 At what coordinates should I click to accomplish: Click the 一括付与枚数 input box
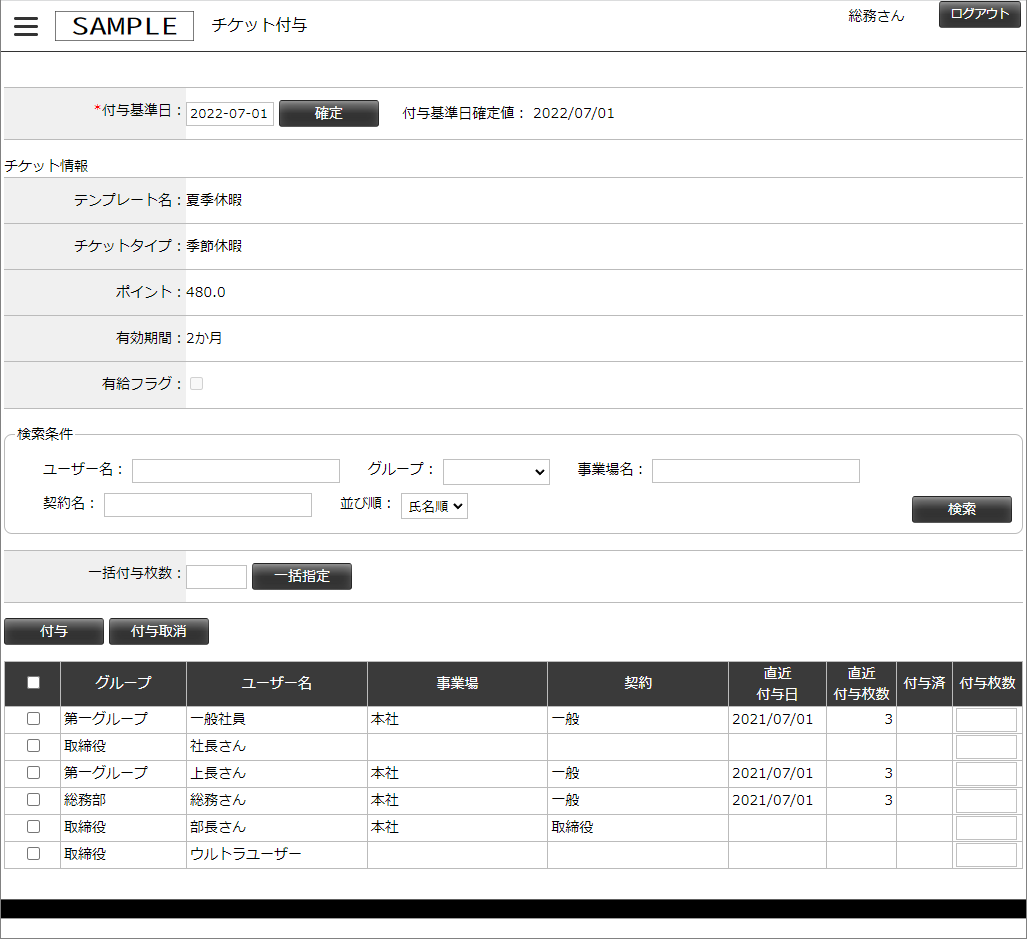point(216,577)
